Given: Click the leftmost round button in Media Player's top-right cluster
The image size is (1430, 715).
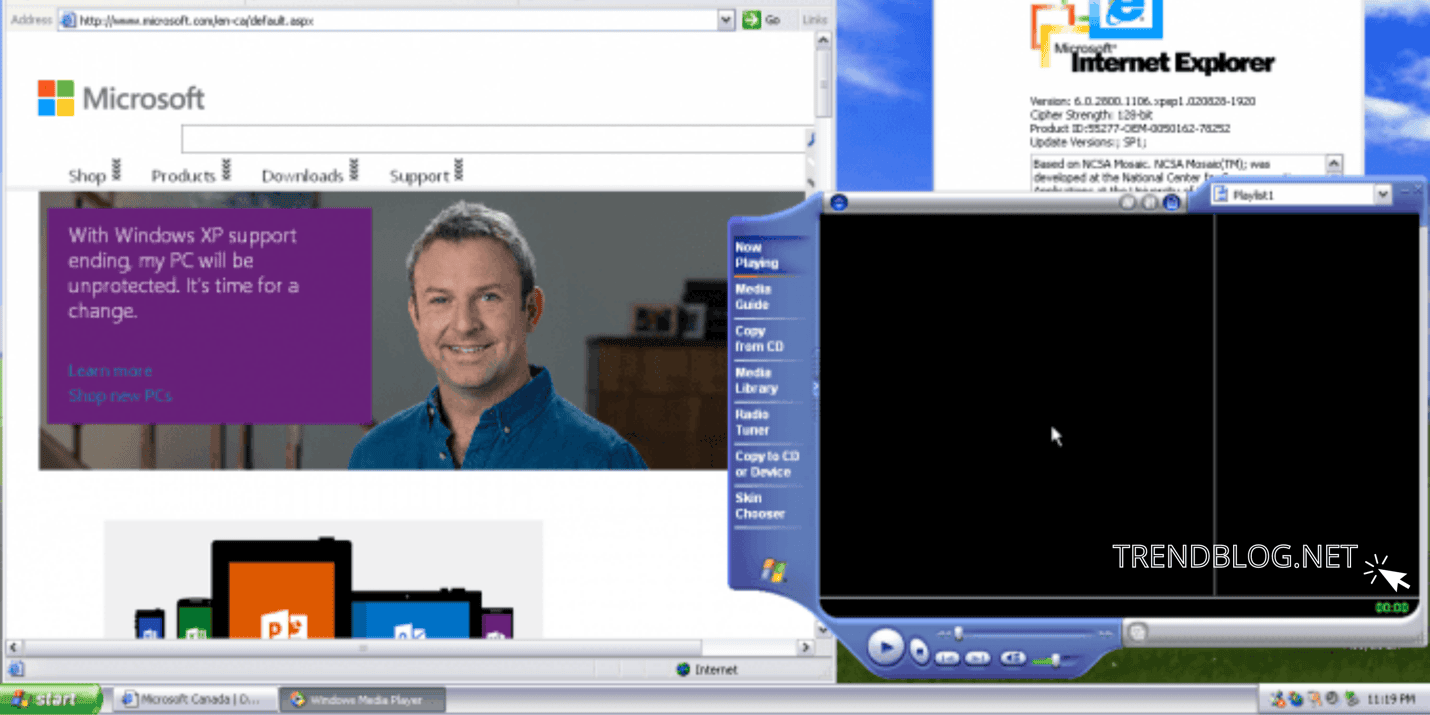Looking at the screenshot, I should tap(1128, 203).
